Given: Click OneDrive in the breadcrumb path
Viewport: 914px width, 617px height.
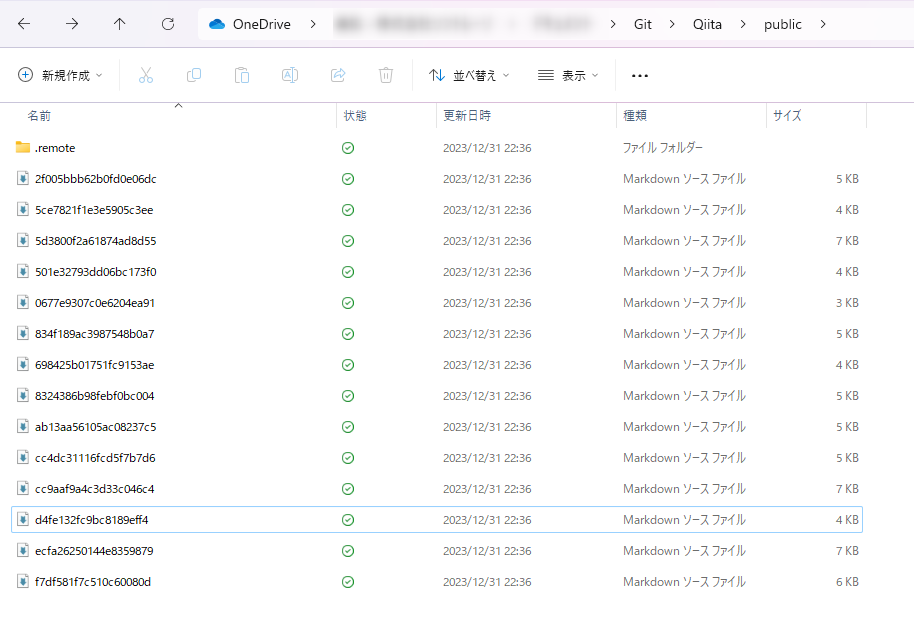Looking at the screenshot, I should tap(262, 24).
